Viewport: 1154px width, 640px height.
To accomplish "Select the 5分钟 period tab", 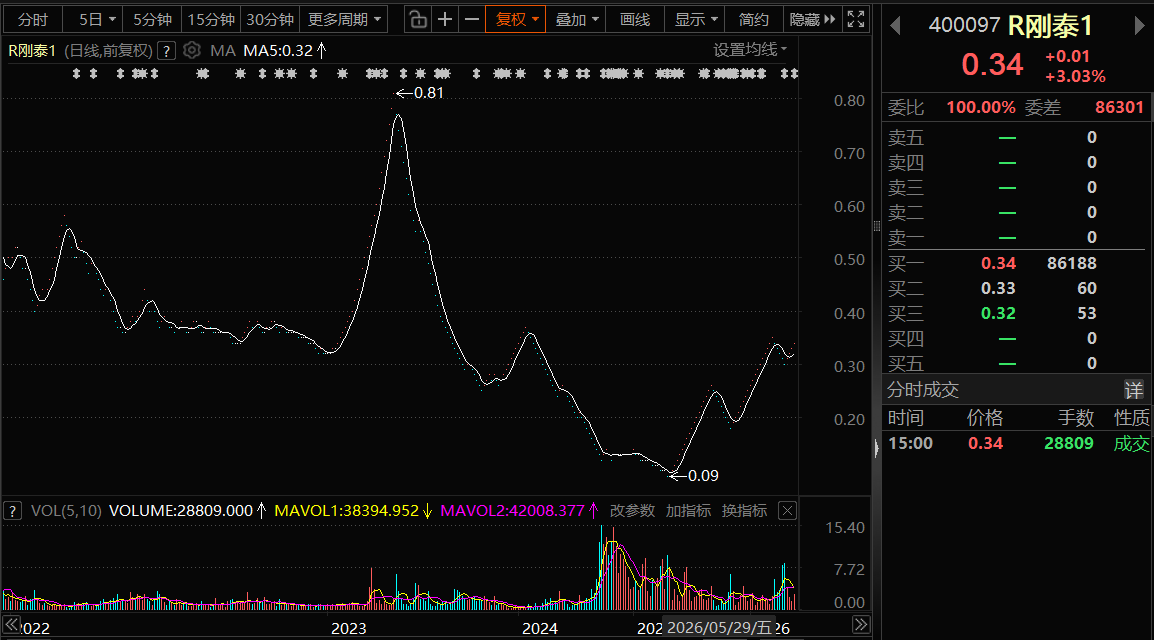I will click(x=152, y=19).
